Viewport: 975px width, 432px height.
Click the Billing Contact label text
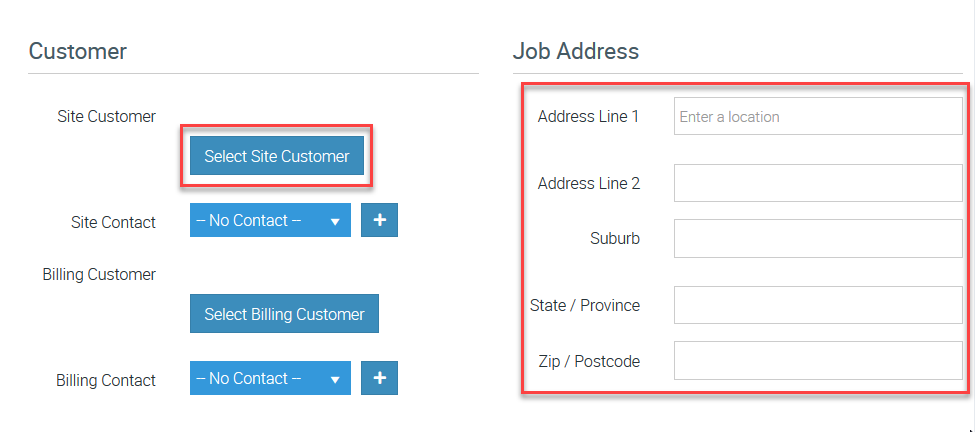106,380
